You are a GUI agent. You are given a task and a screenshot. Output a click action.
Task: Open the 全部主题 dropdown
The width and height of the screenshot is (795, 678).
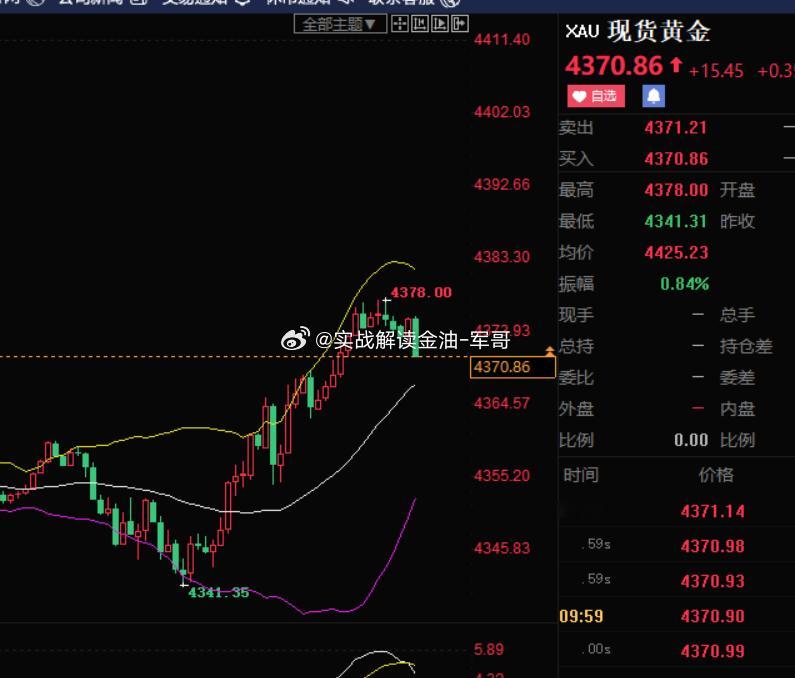click(340, 24)
